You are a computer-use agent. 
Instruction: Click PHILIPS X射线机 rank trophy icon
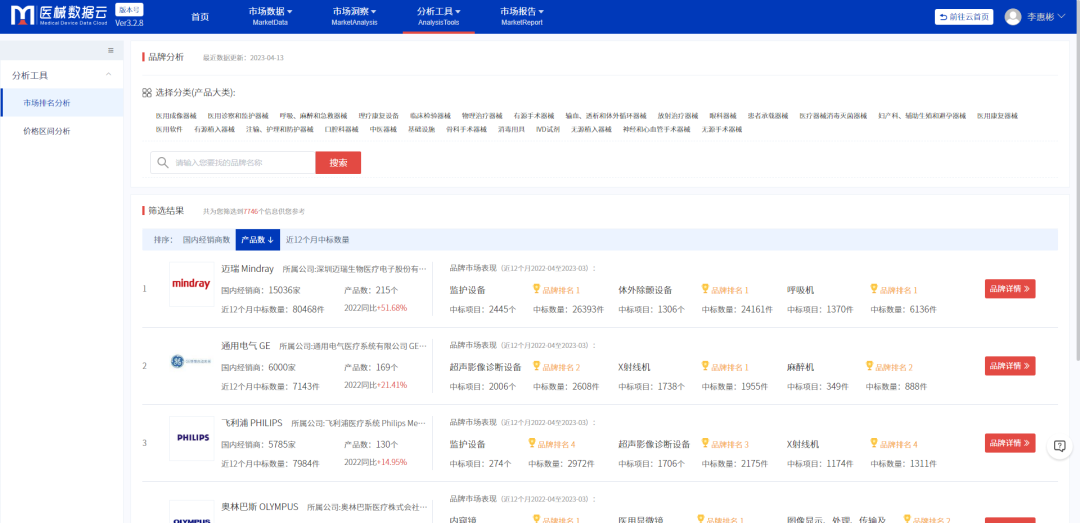tap(874, 444)
